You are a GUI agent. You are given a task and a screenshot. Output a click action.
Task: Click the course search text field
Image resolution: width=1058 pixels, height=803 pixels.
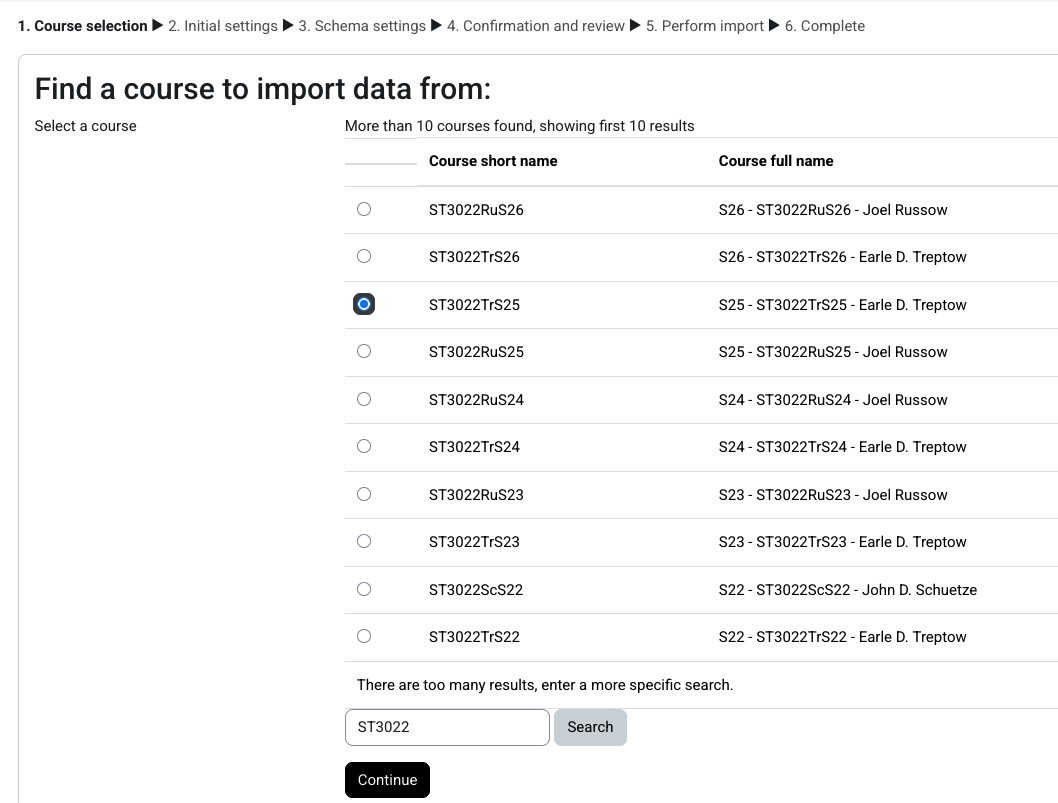(x=447, y=727)
